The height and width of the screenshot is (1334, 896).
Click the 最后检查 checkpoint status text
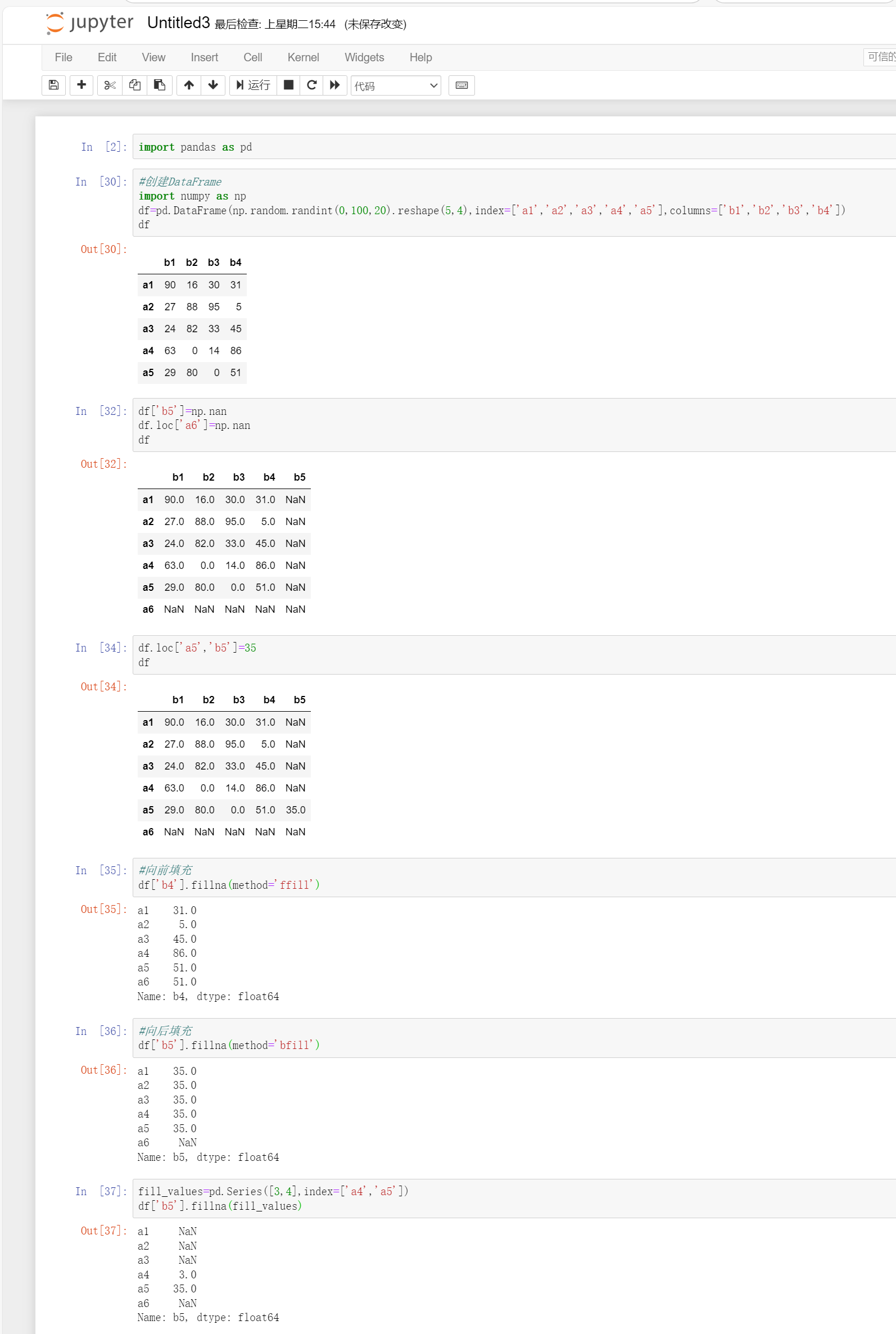(275, 24)
